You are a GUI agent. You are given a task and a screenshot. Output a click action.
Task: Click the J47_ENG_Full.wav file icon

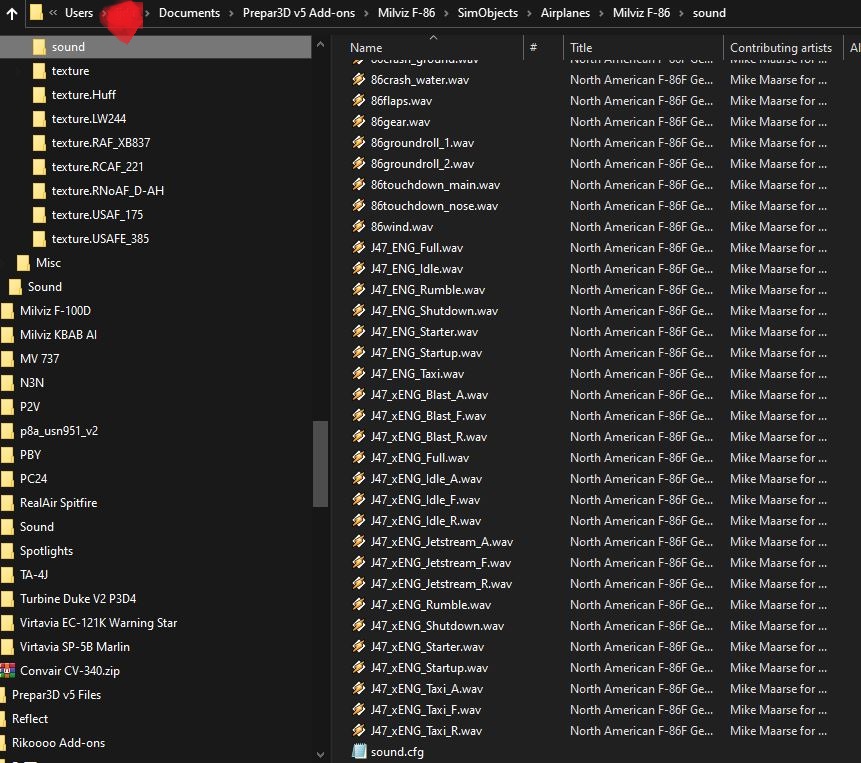pos(359,248)
